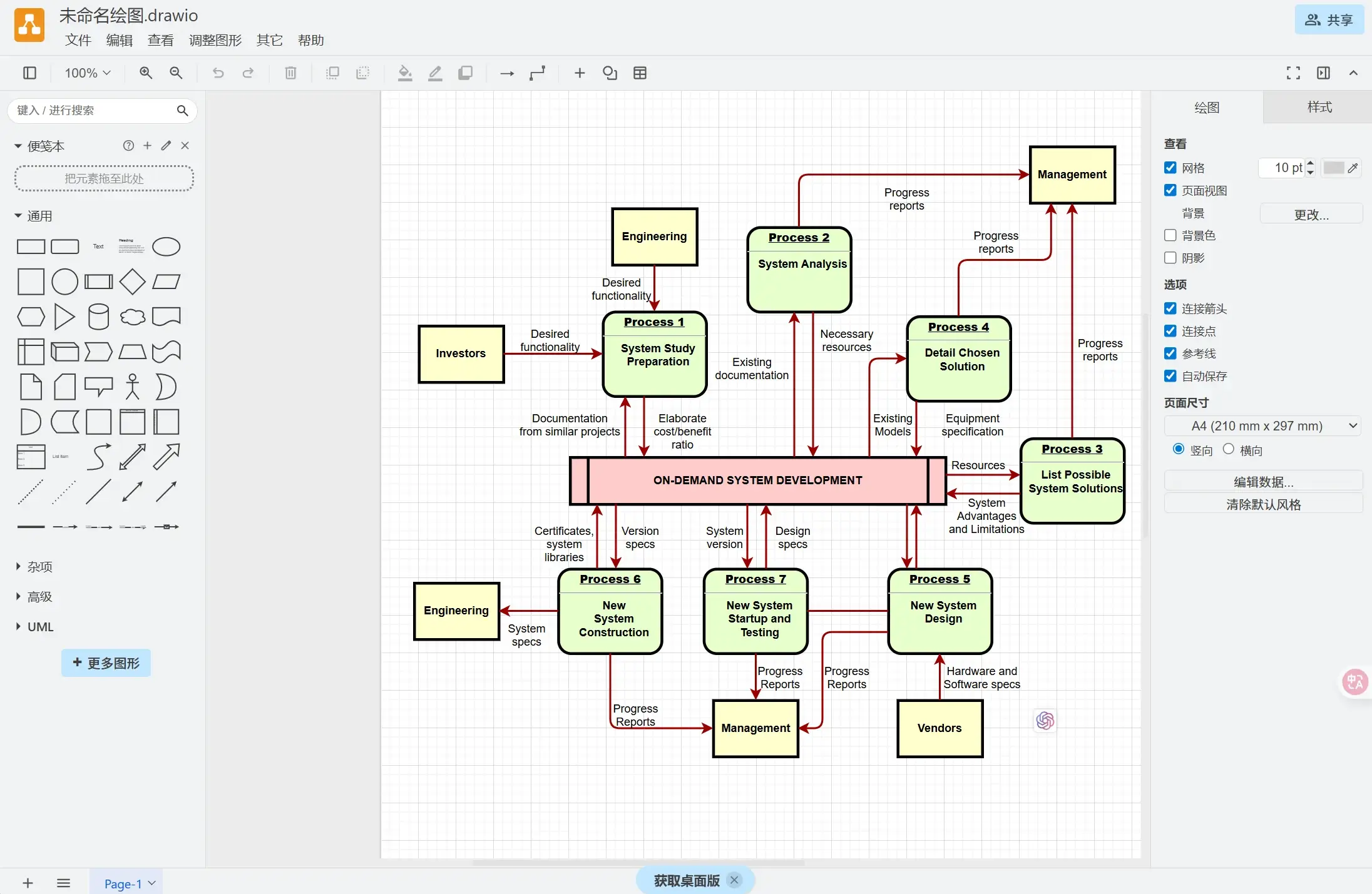
Task: Open the Page-1 tab dropdown
Action: 152,883
